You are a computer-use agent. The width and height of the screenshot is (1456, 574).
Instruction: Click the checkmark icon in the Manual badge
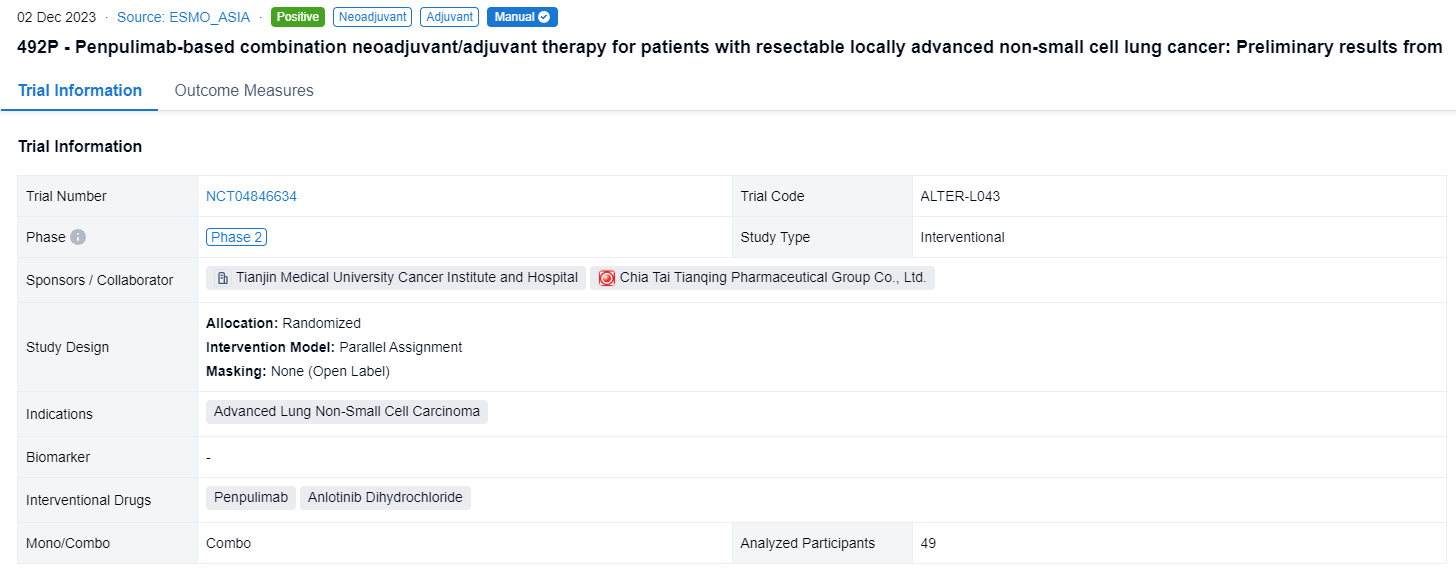[544, 17]
